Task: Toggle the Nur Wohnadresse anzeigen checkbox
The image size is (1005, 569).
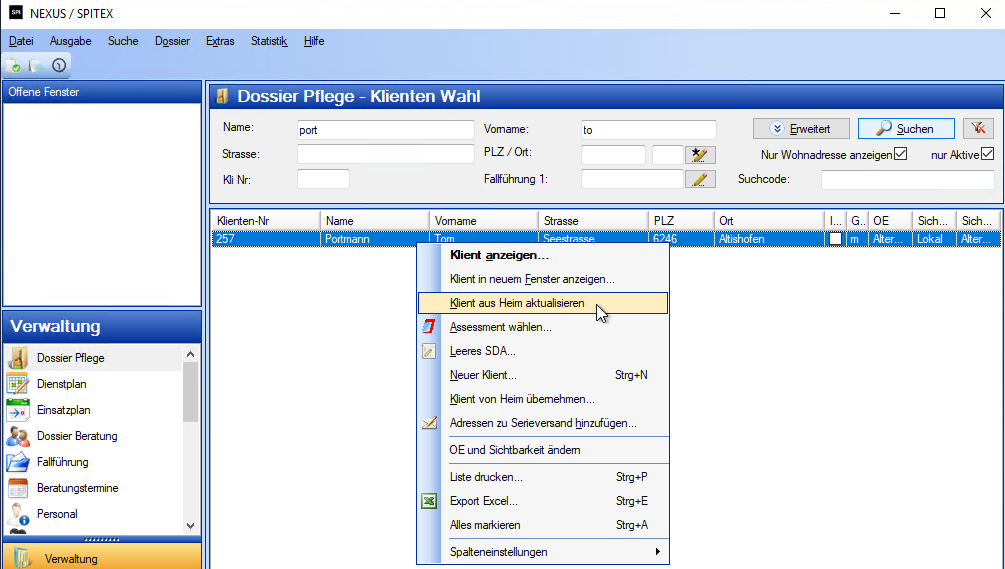Action: (900, 155)
